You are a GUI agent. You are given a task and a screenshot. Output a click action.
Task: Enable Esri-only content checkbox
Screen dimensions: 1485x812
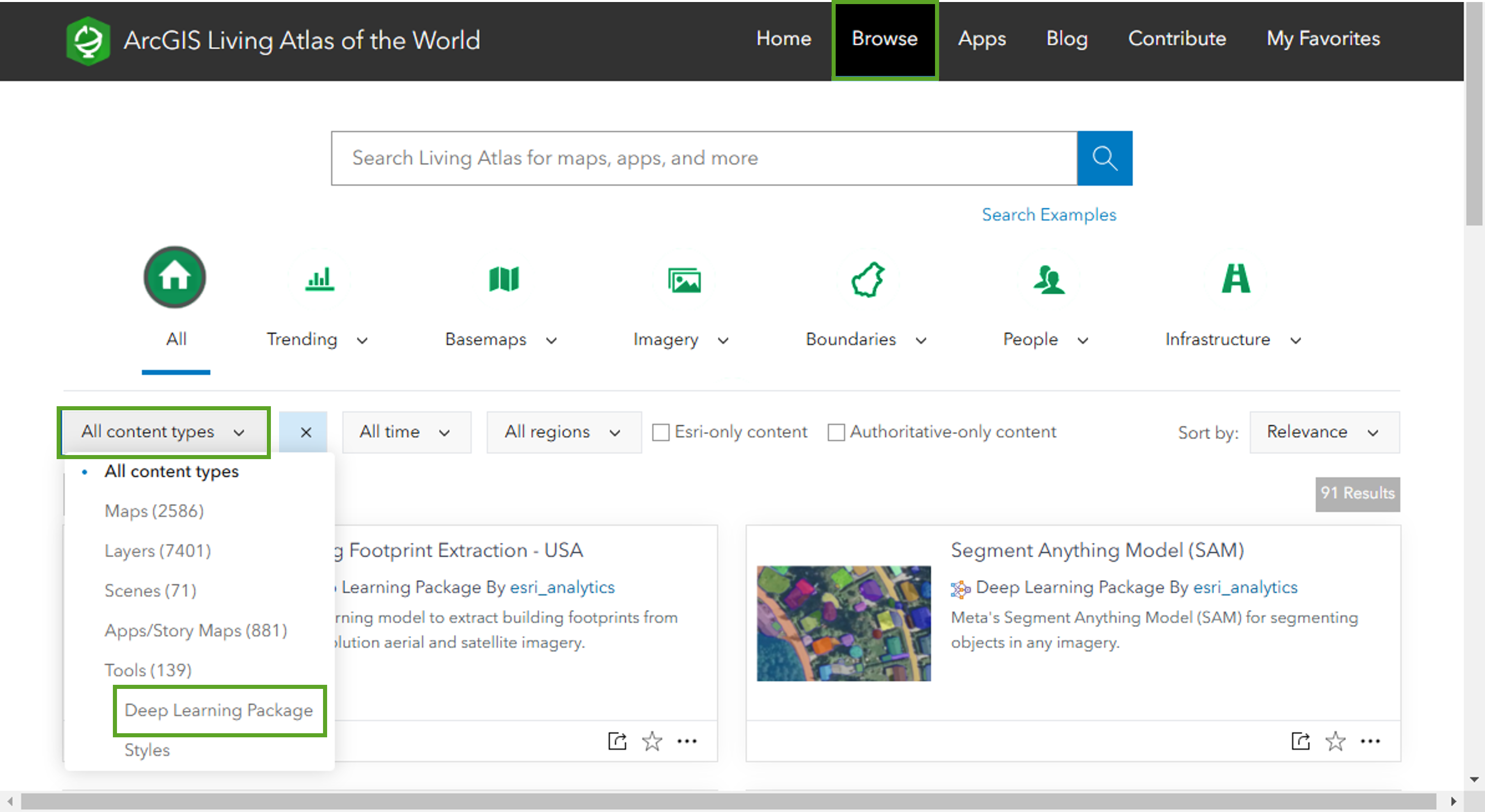point(661,432)
